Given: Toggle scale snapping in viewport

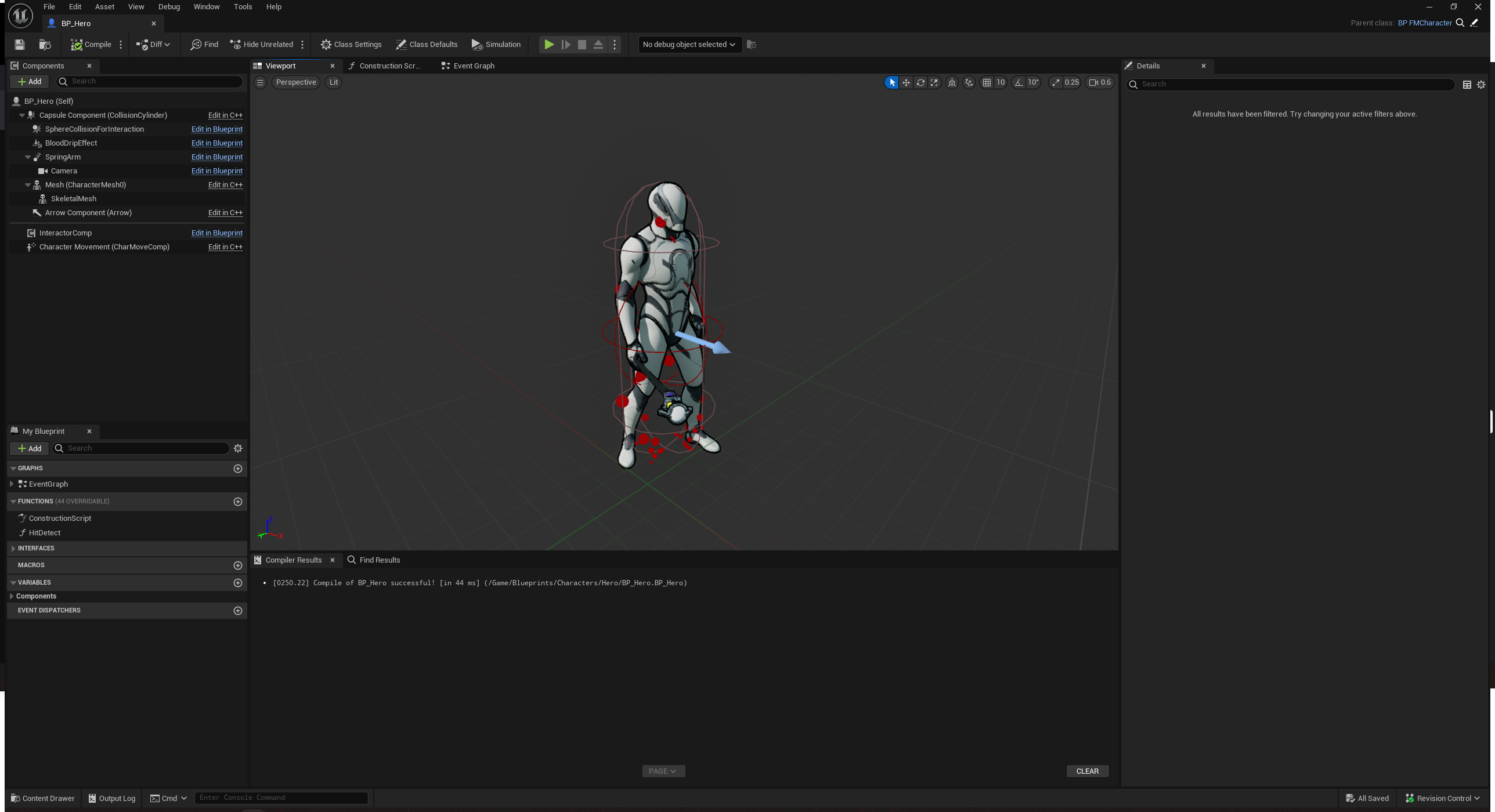Looking at the screenshot, I should pos(1056,82).
